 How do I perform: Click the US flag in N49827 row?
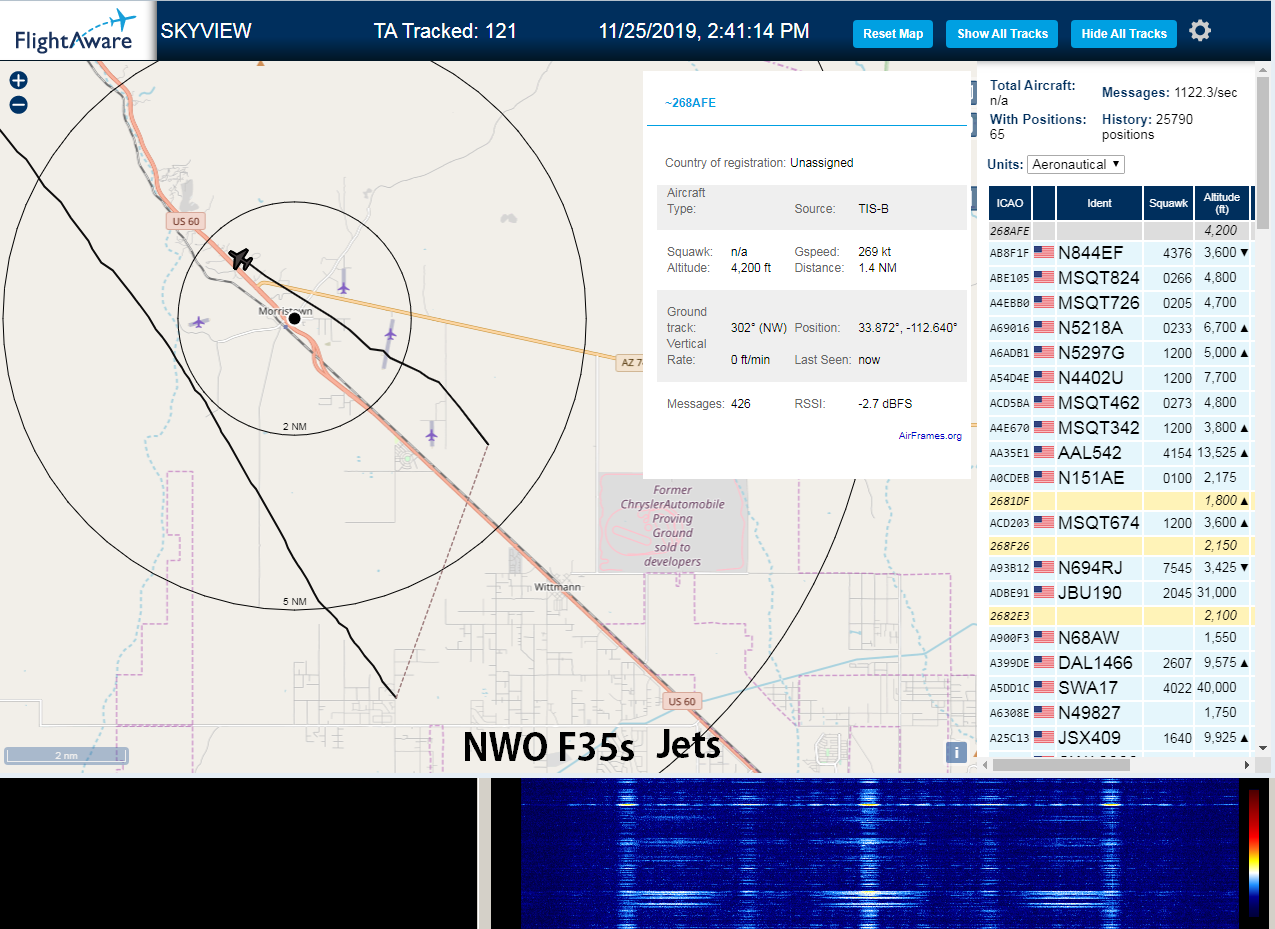(x=1044, y=713)
